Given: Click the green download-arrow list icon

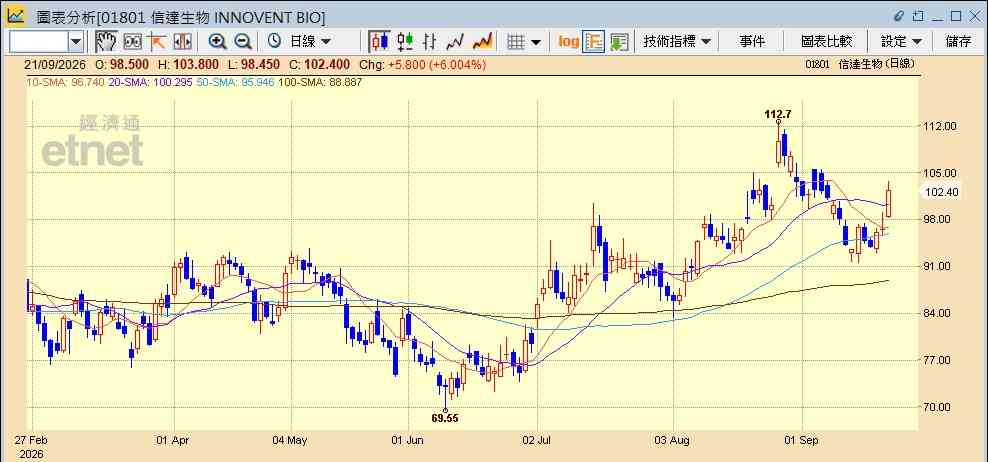Looking at the screenshot, I should point(619,42).
